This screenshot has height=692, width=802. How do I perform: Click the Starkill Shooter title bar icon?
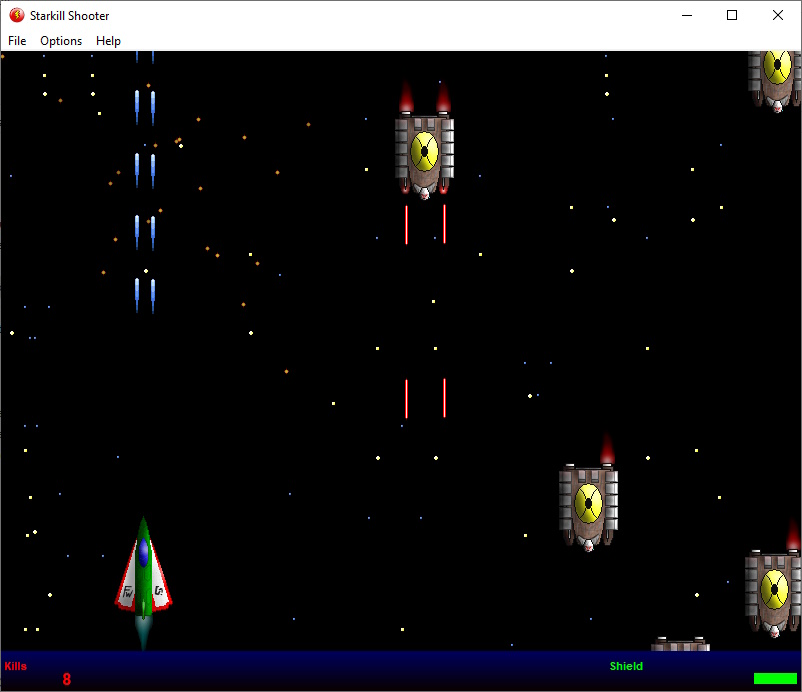coord(16,15)
